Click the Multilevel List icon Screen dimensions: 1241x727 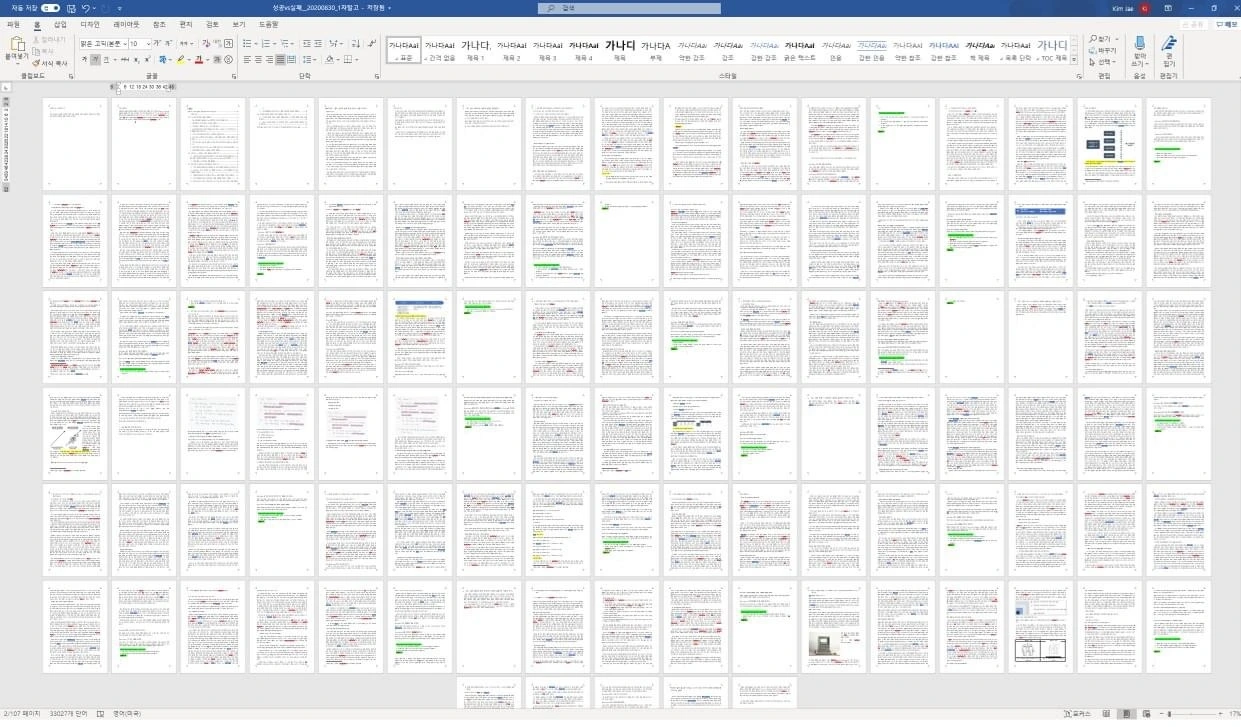(285, 44)
